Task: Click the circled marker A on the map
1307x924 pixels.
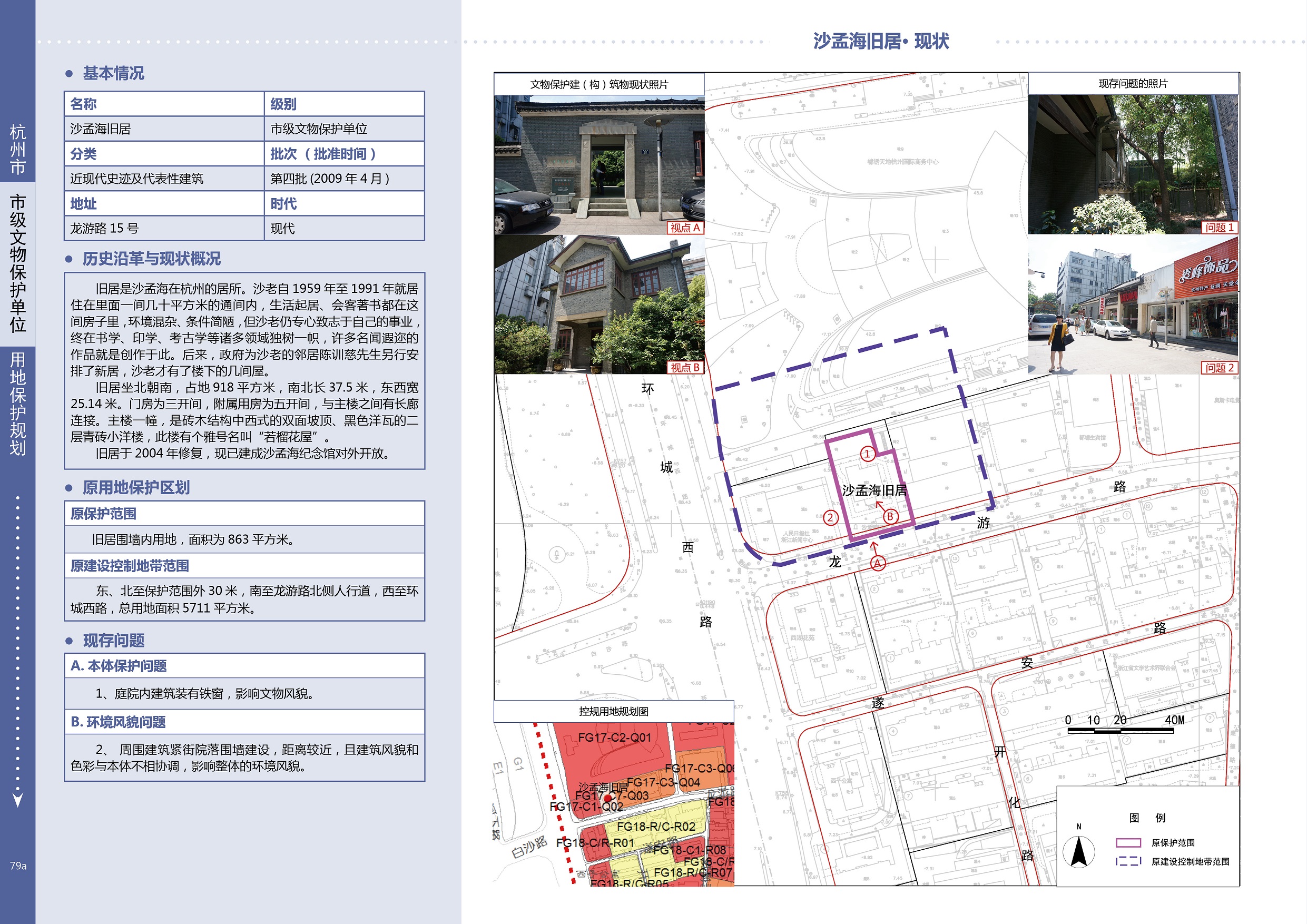Action: (x=878, y=564)
